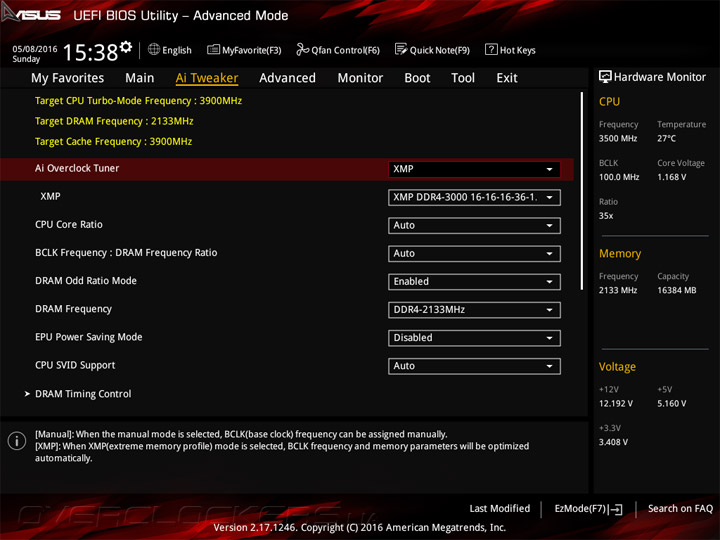720x540 pixels.
Task: Switch to the Monitor tab
Action: pos(360,78)
